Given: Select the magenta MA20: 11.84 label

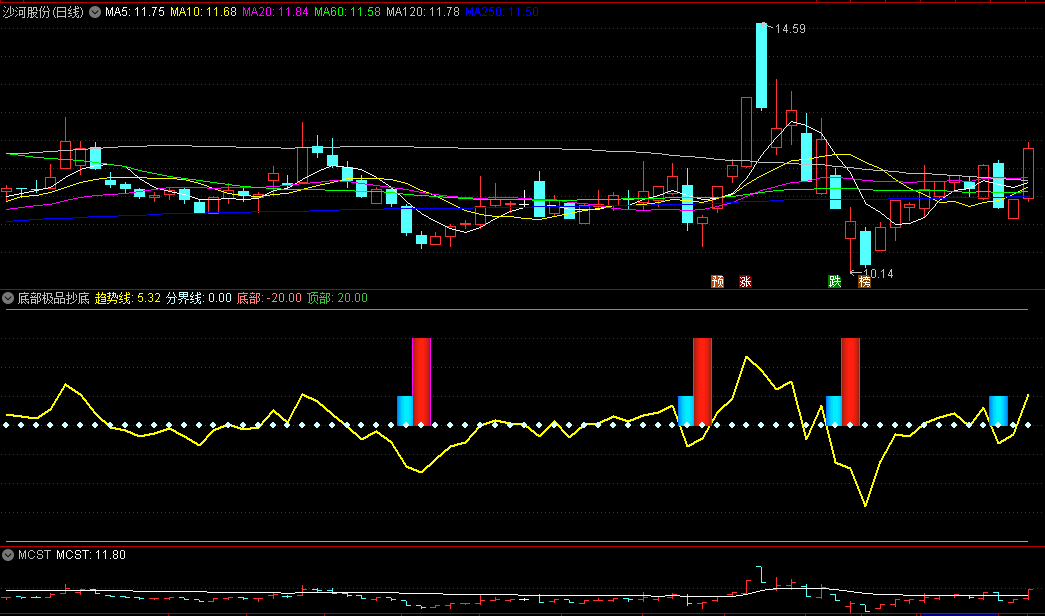Looking at the screenshot, I should click(x=275, y=12).
